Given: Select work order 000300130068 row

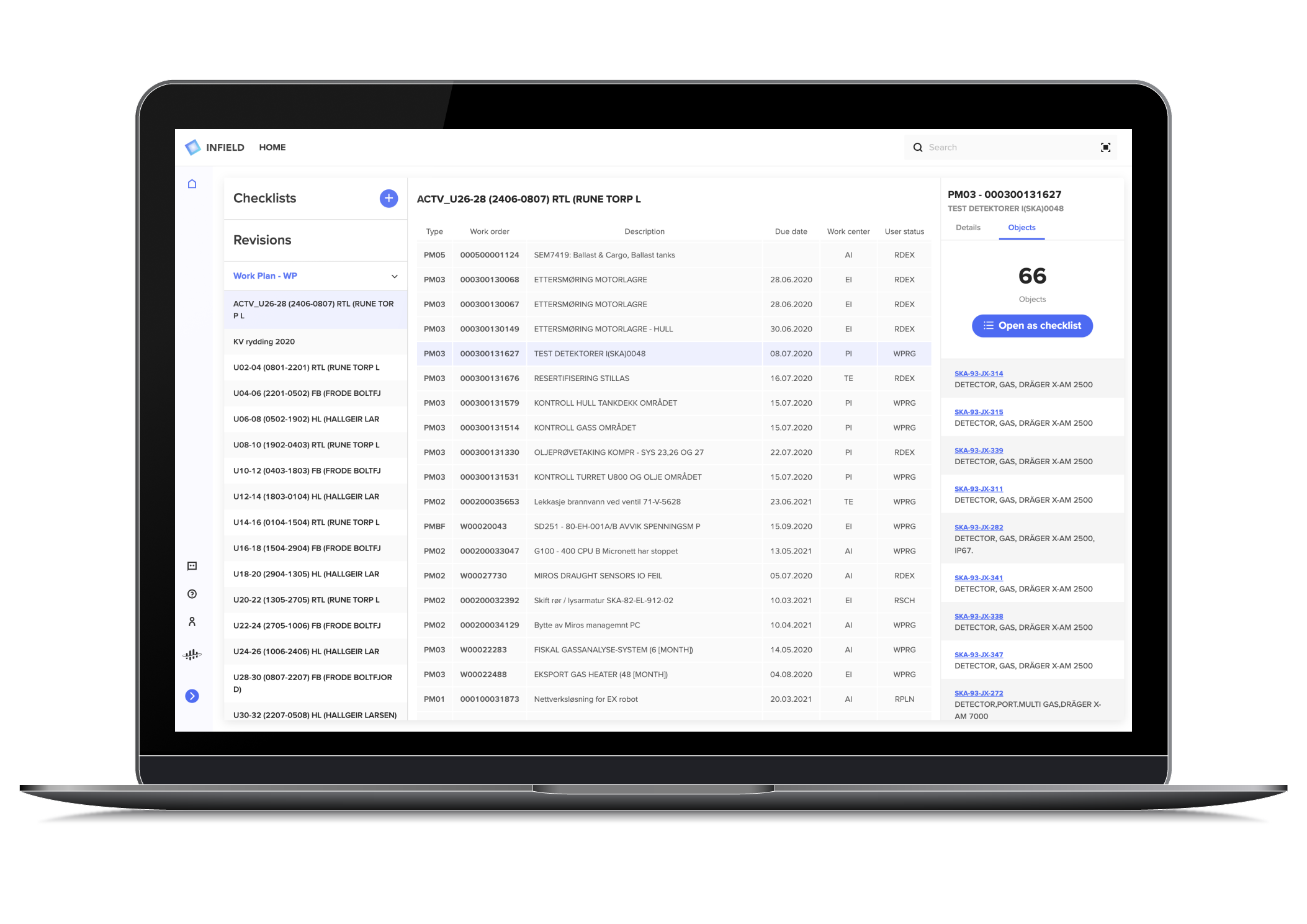Looking at the screenshot, I should click(674, 280).
